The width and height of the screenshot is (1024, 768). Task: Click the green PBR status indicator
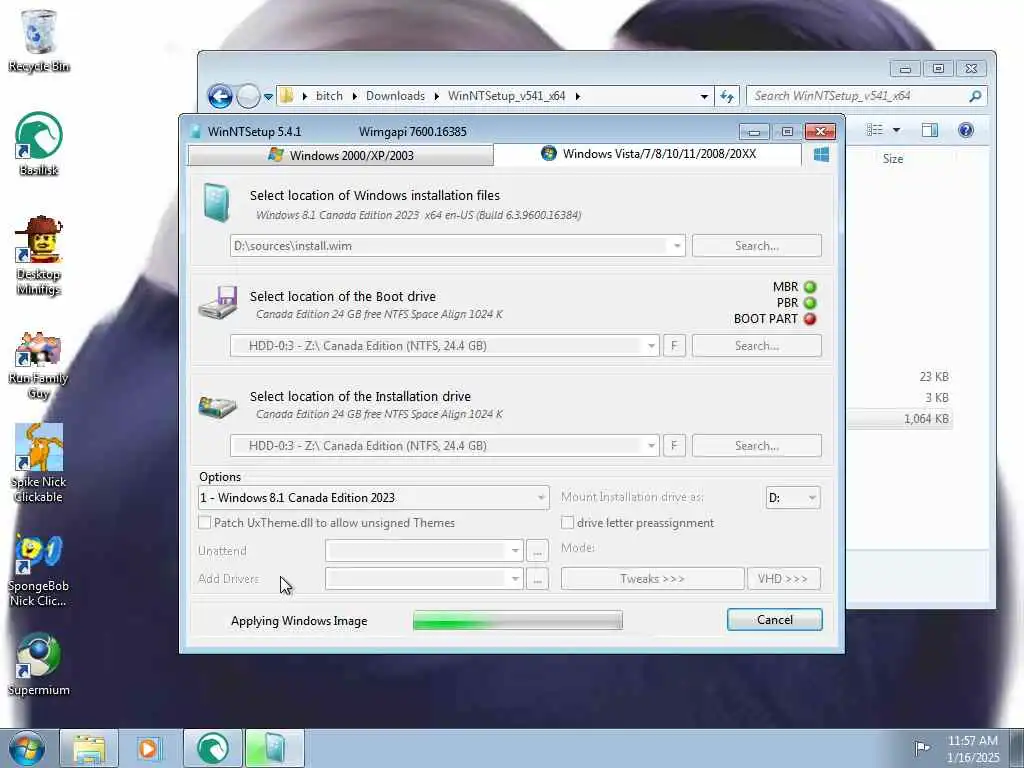810,303
